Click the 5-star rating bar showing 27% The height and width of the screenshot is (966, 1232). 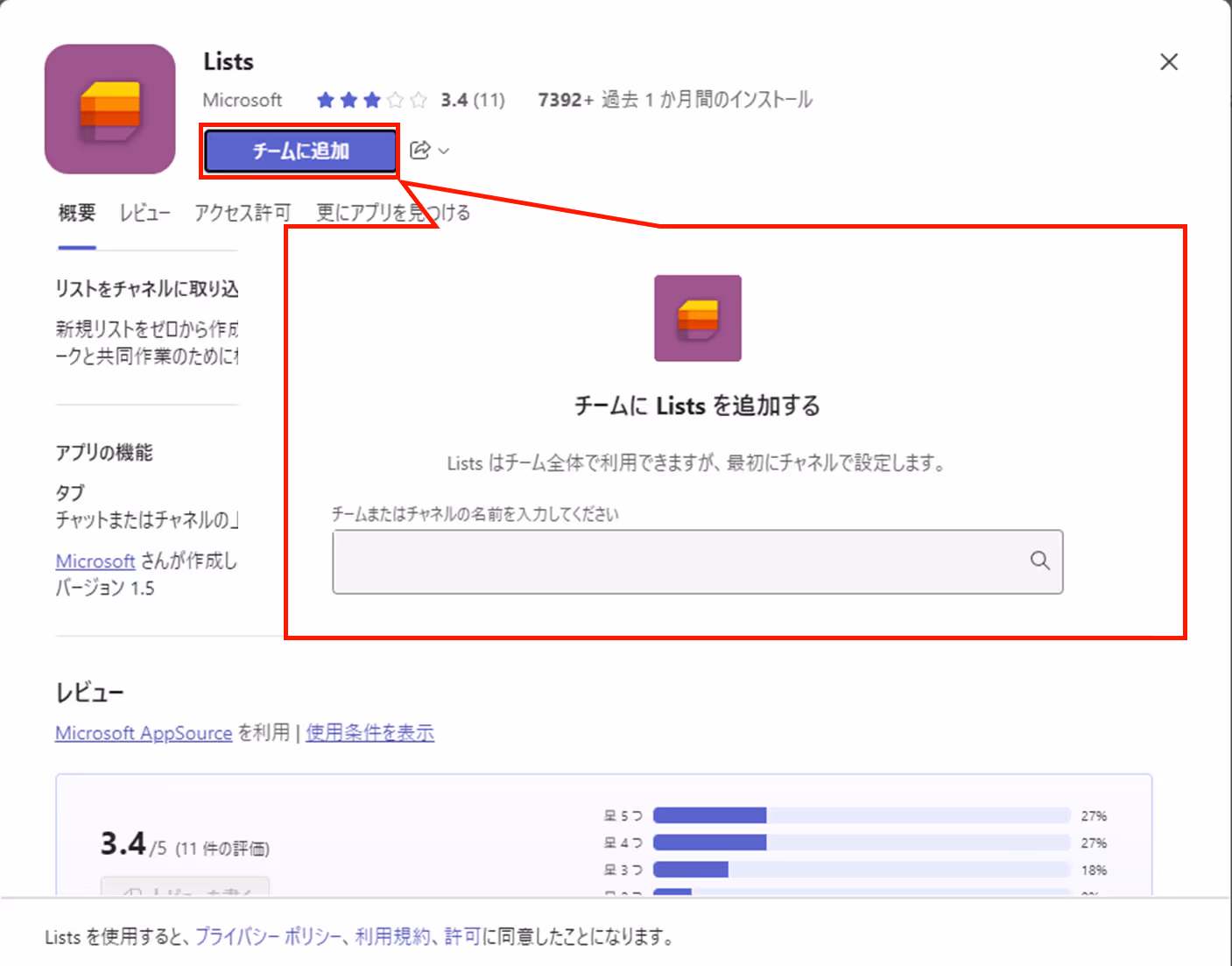tap(862, 815)
